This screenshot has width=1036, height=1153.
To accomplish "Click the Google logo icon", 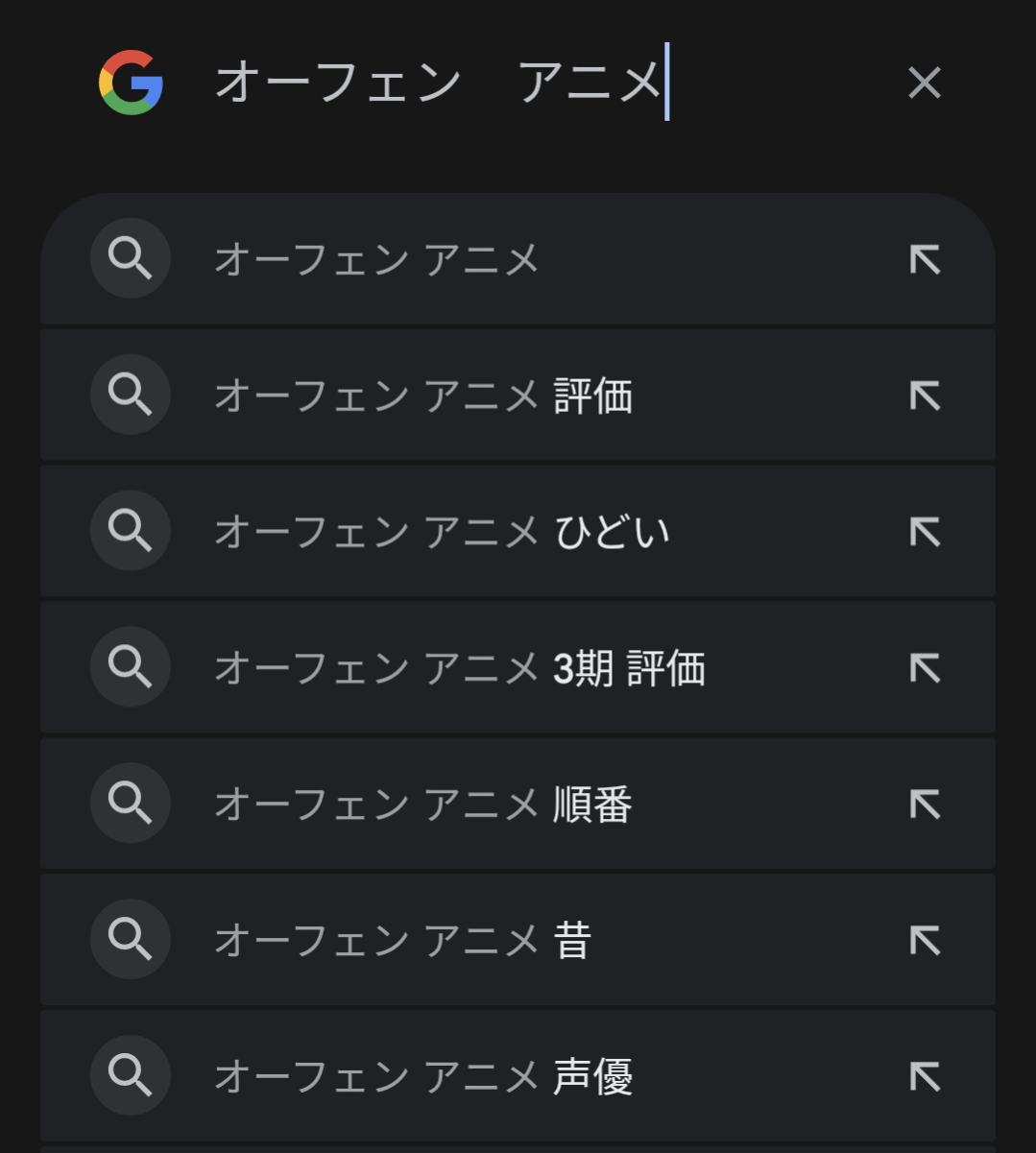I will [131, 83].
